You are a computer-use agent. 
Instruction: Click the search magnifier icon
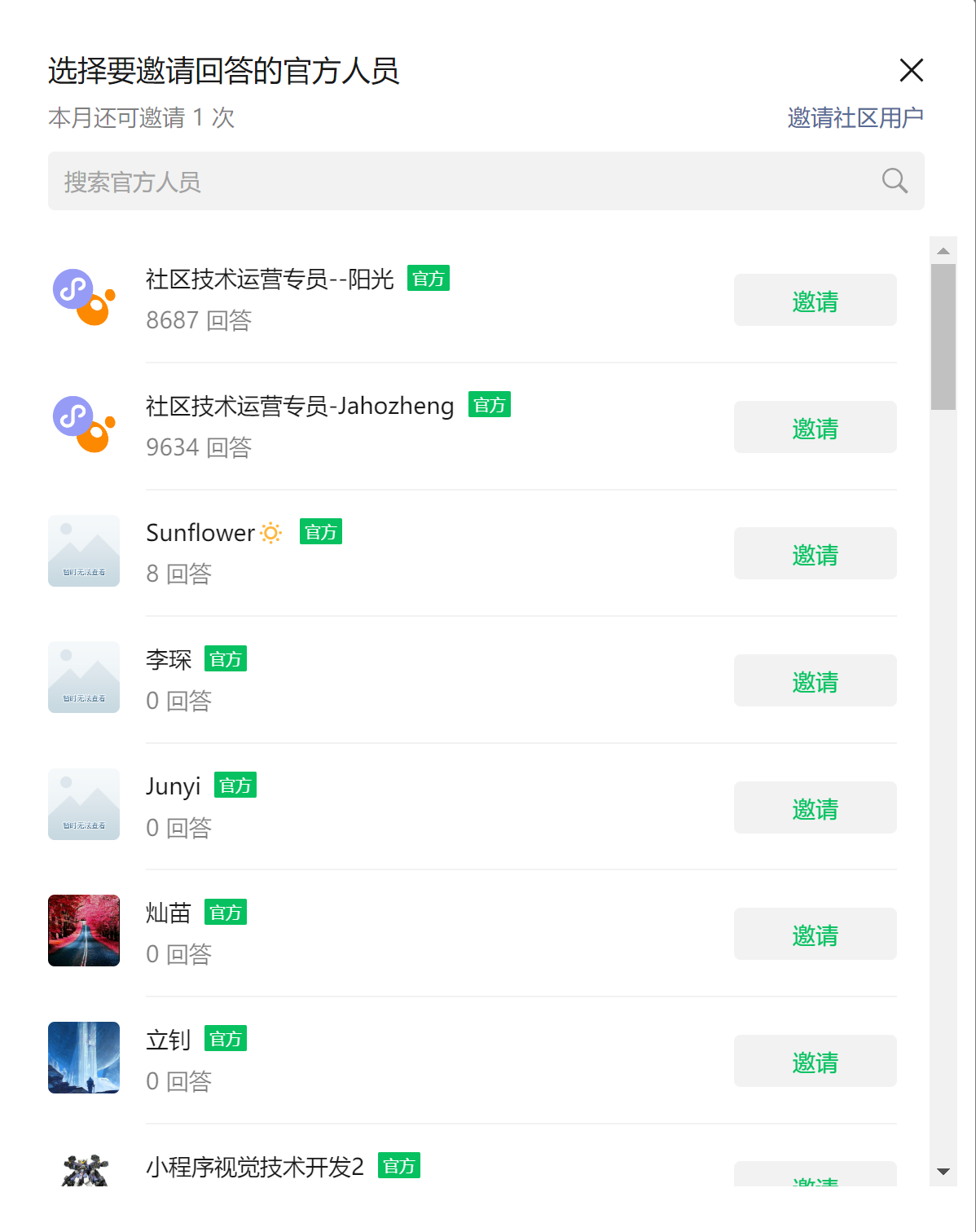(x=895, y=180)
